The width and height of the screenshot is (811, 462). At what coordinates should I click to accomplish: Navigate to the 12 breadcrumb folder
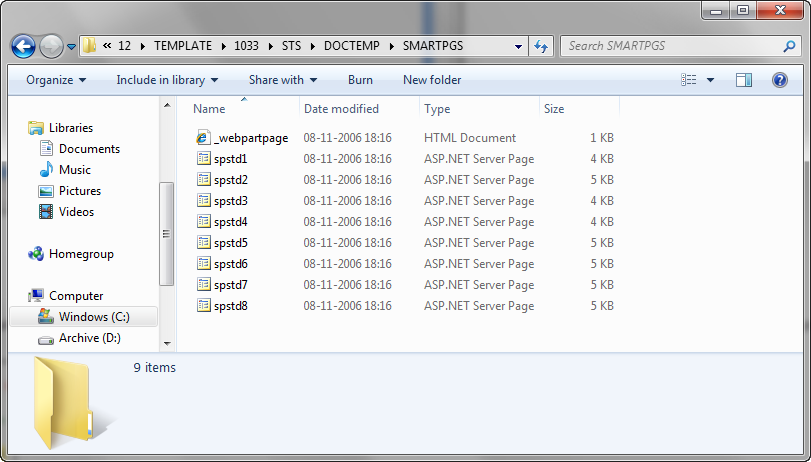(124, 46)
